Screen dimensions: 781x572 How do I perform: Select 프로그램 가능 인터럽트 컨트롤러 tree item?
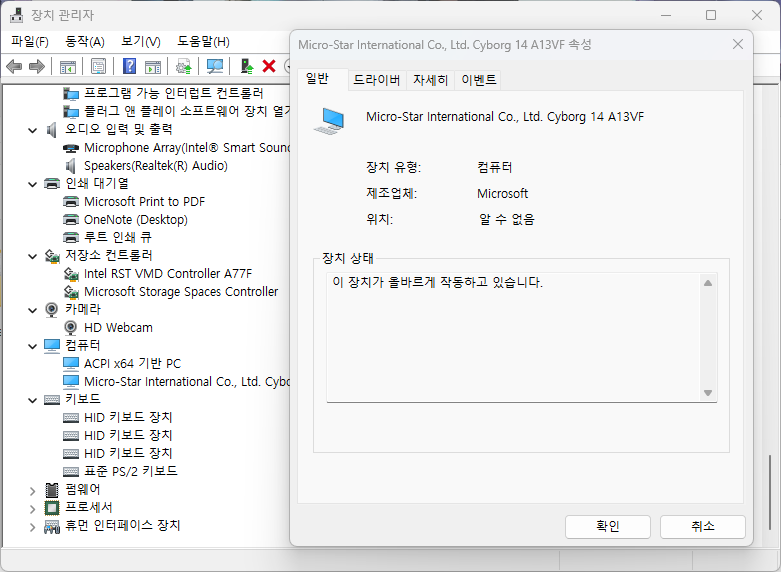pos(173,93)
